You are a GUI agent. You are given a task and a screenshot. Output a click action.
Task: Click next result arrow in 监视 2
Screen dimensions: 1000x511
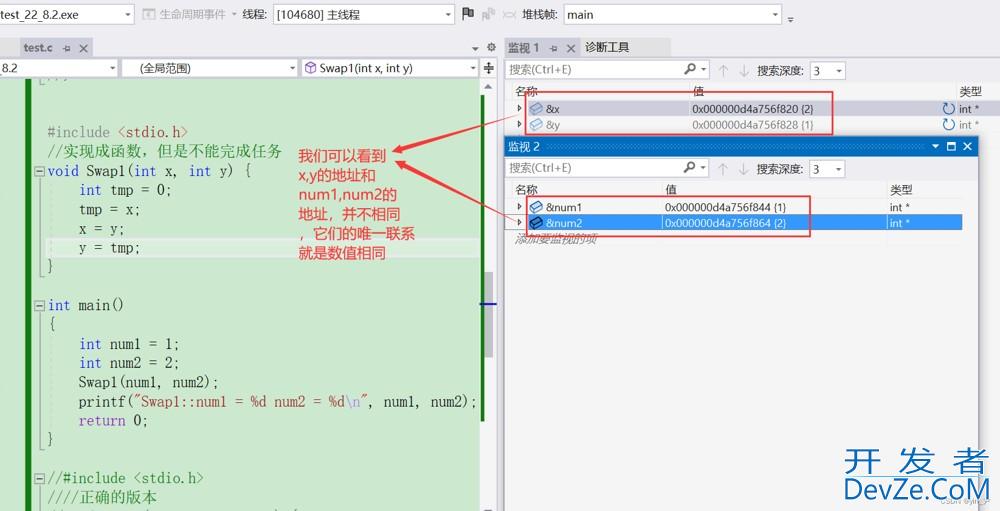pyautogui.click(x=744, y=169)
